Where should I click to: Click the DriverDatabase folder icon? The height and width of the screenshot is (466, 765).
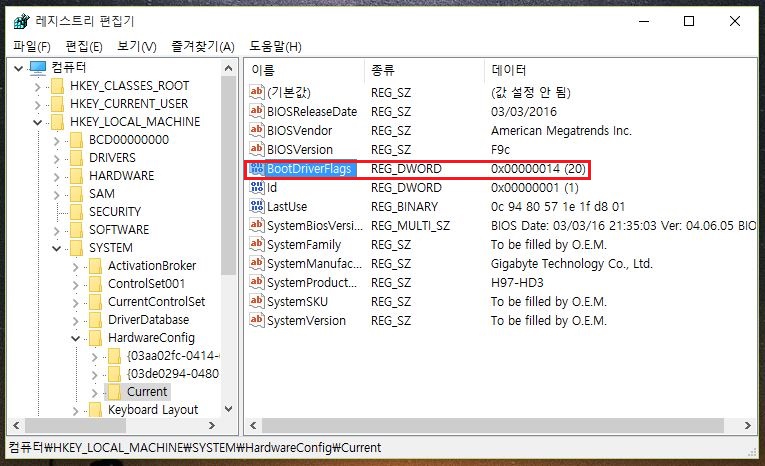coord(96,320)
